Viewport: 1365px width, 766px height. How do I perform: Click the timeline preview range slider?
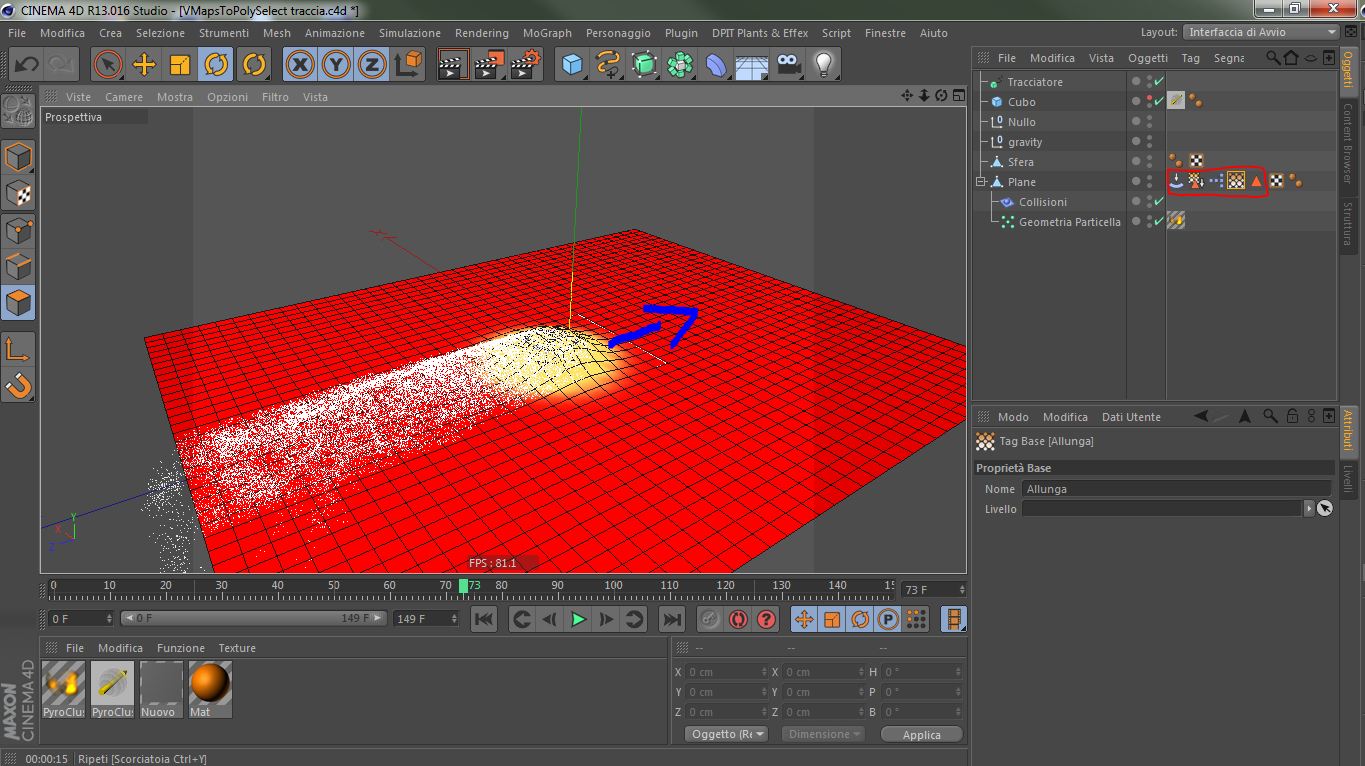click(x=254, y=619)
